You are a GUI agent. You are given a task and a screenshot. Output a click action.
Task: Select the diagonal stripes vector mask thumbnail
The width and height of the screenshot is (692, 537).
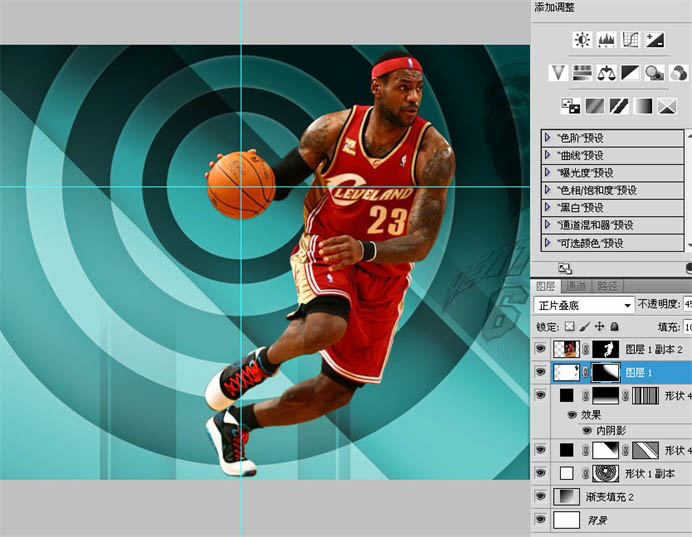[x=645, y=450]
